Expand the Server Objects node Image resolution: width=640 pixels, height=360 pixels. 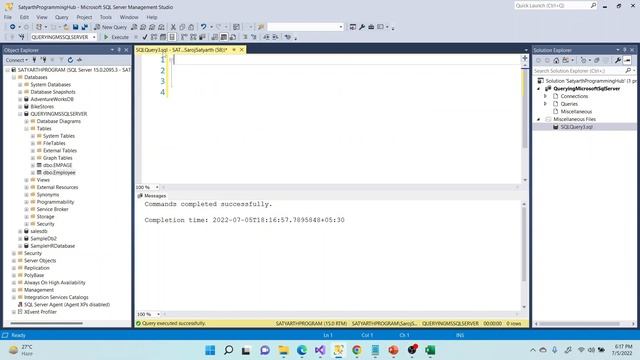14,261
